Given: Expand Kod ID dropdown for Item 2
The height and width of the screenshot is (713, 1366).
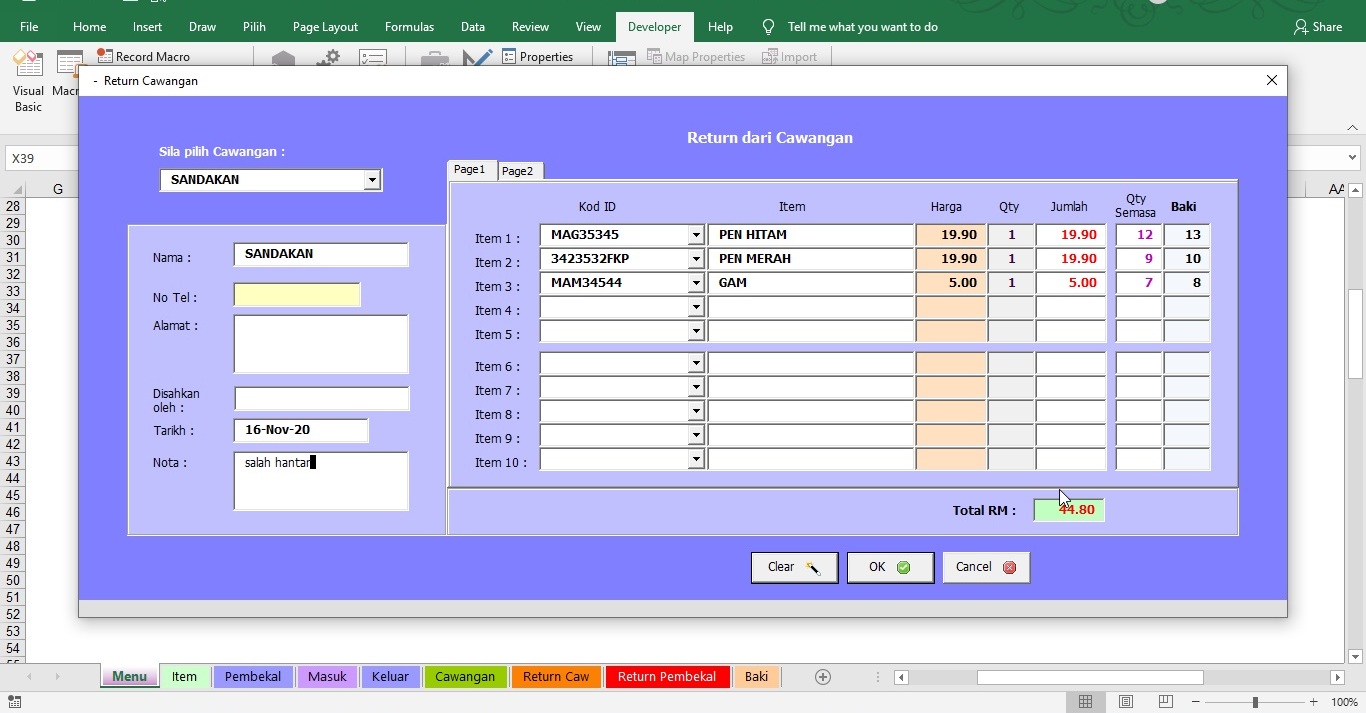Looking at the screenshot, I should pyautogui.click(x=696, y=259).
